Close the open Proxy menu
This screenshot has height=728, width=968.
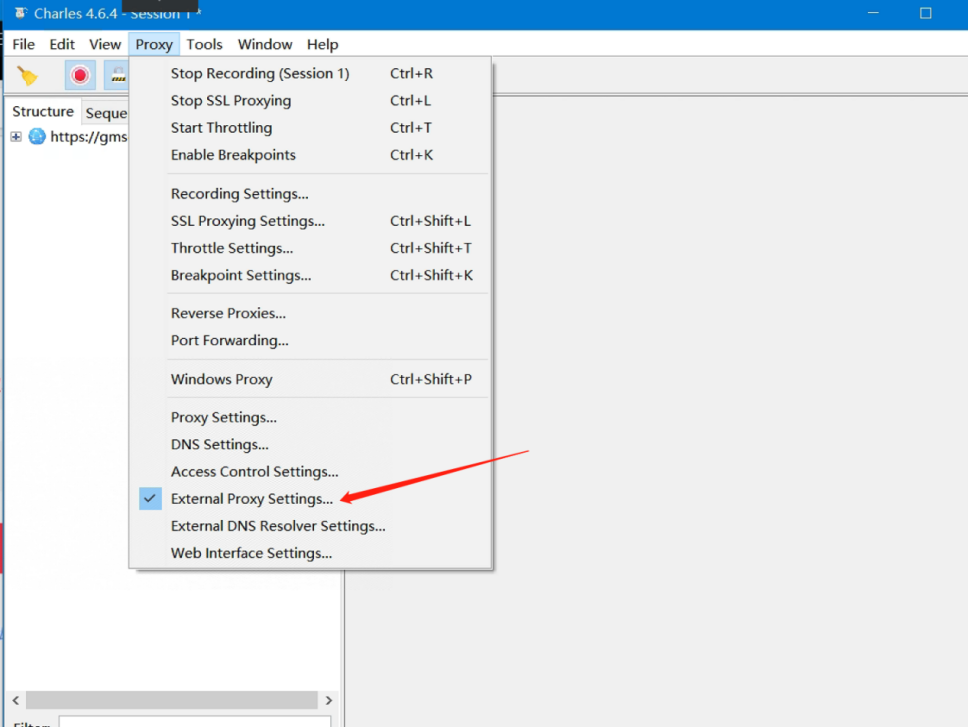pos(154,44)
